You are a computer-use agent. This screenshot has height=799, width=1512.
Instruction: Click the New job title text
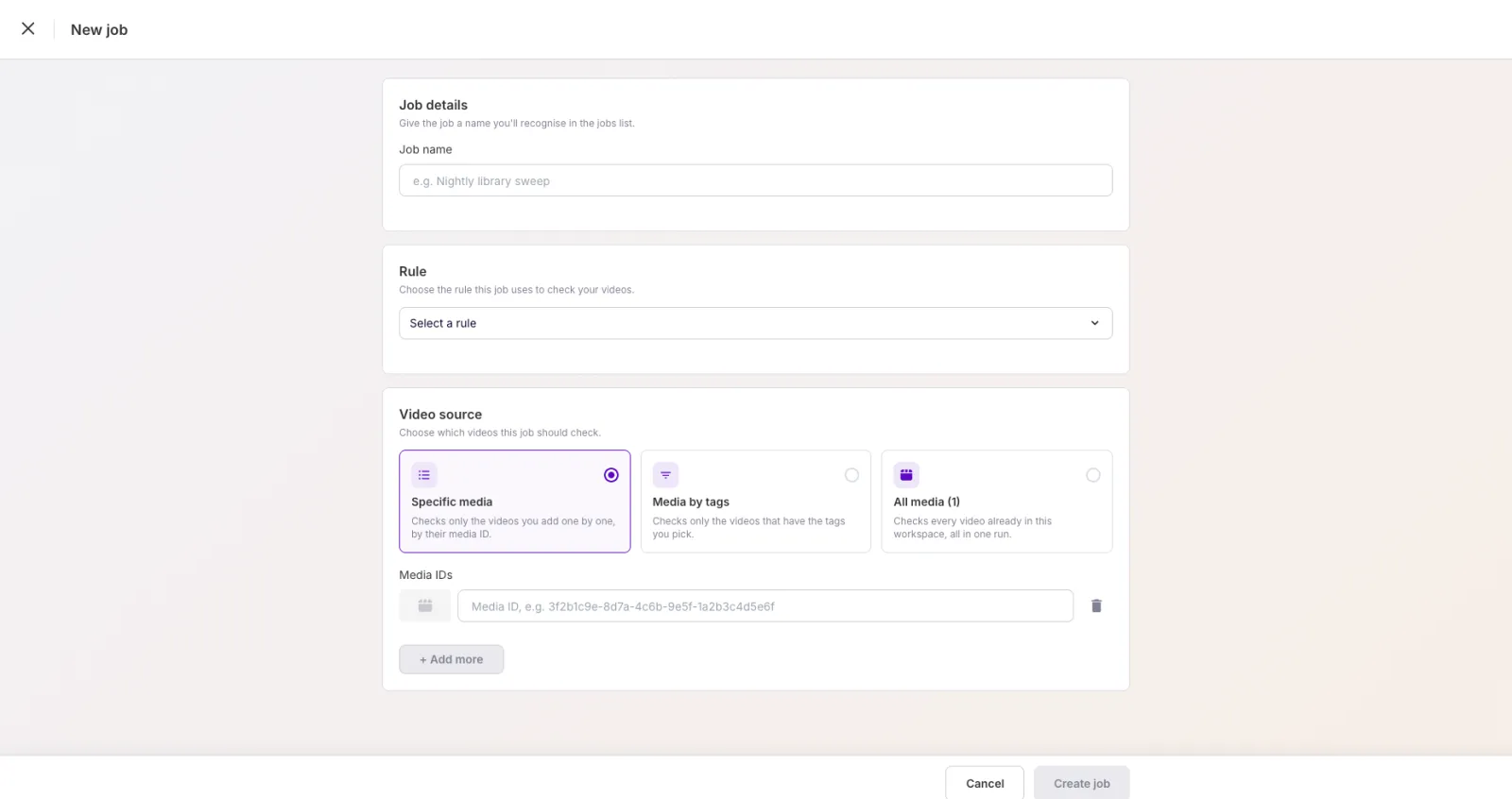point(99,29)
